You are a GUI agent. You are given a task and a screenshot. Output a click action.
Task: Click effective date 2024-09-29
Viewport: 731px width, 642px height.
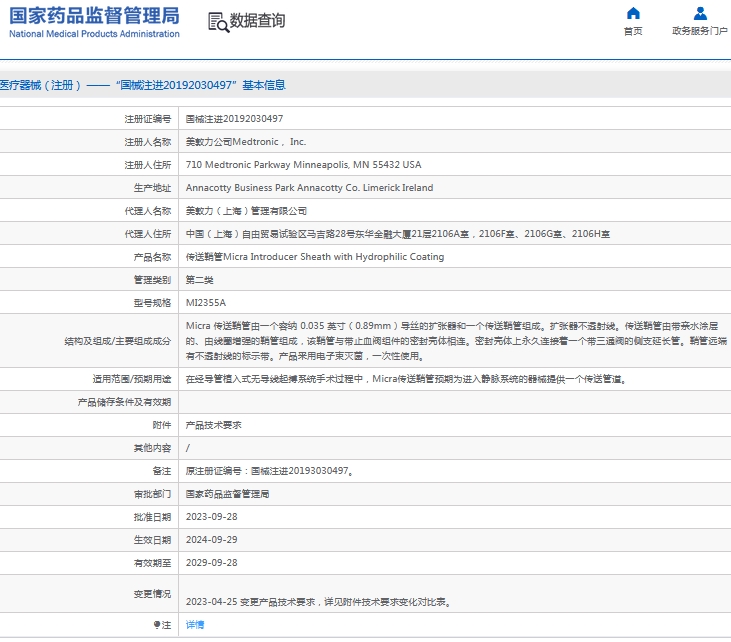coord(212,540)
